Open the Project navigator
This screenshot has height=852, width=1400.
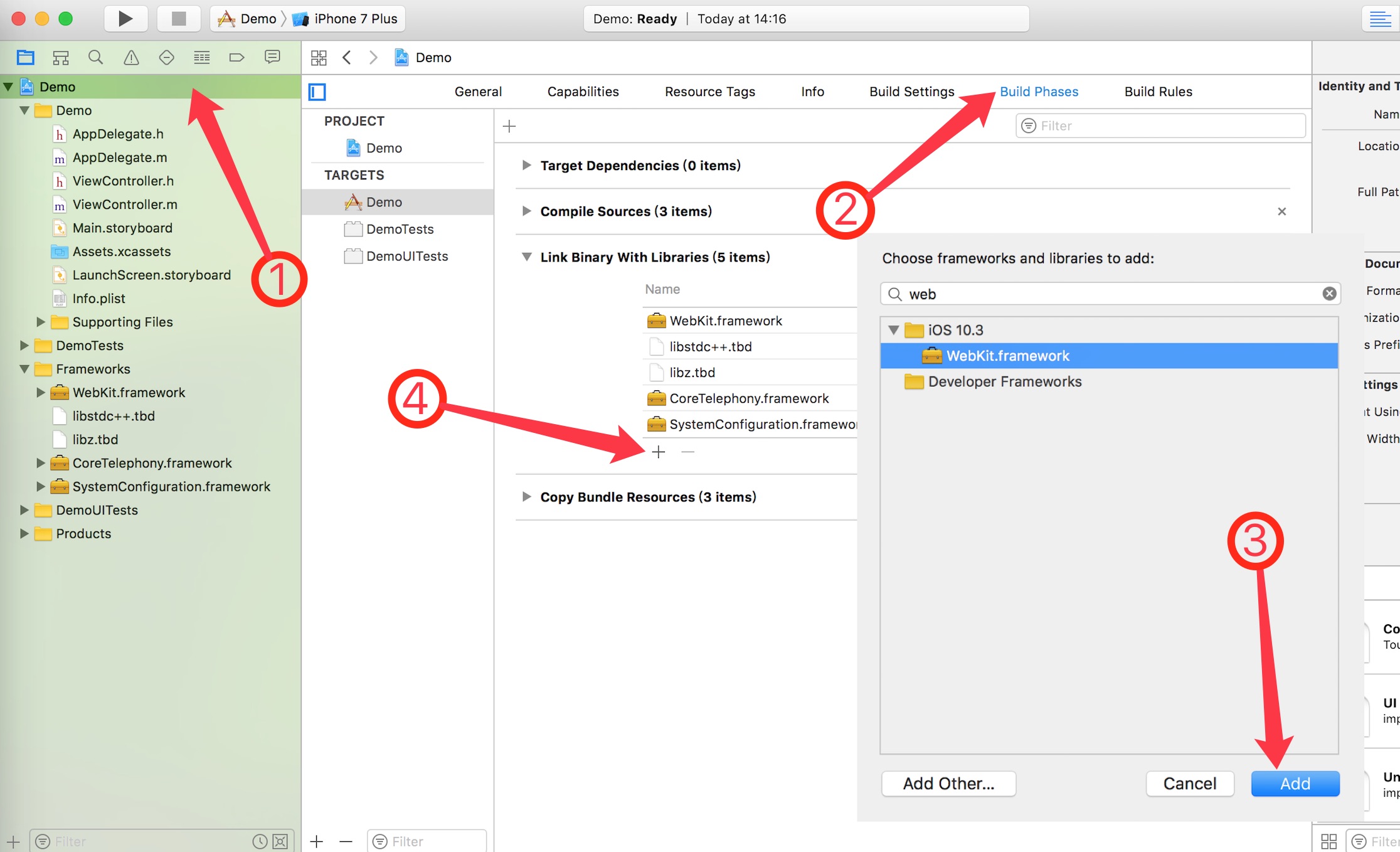click(26, 58)
